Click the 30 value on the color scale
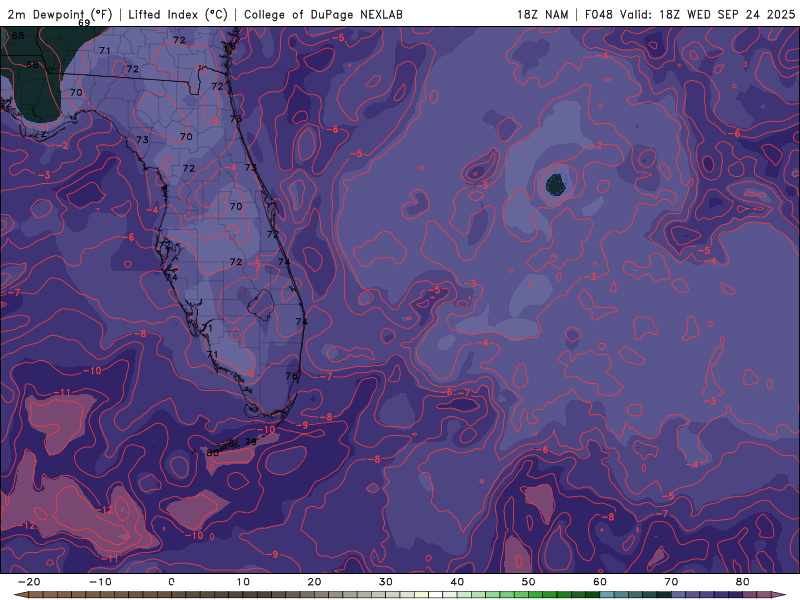The height and width of the screenshot is (600, 800). click(x=386, y=582)
